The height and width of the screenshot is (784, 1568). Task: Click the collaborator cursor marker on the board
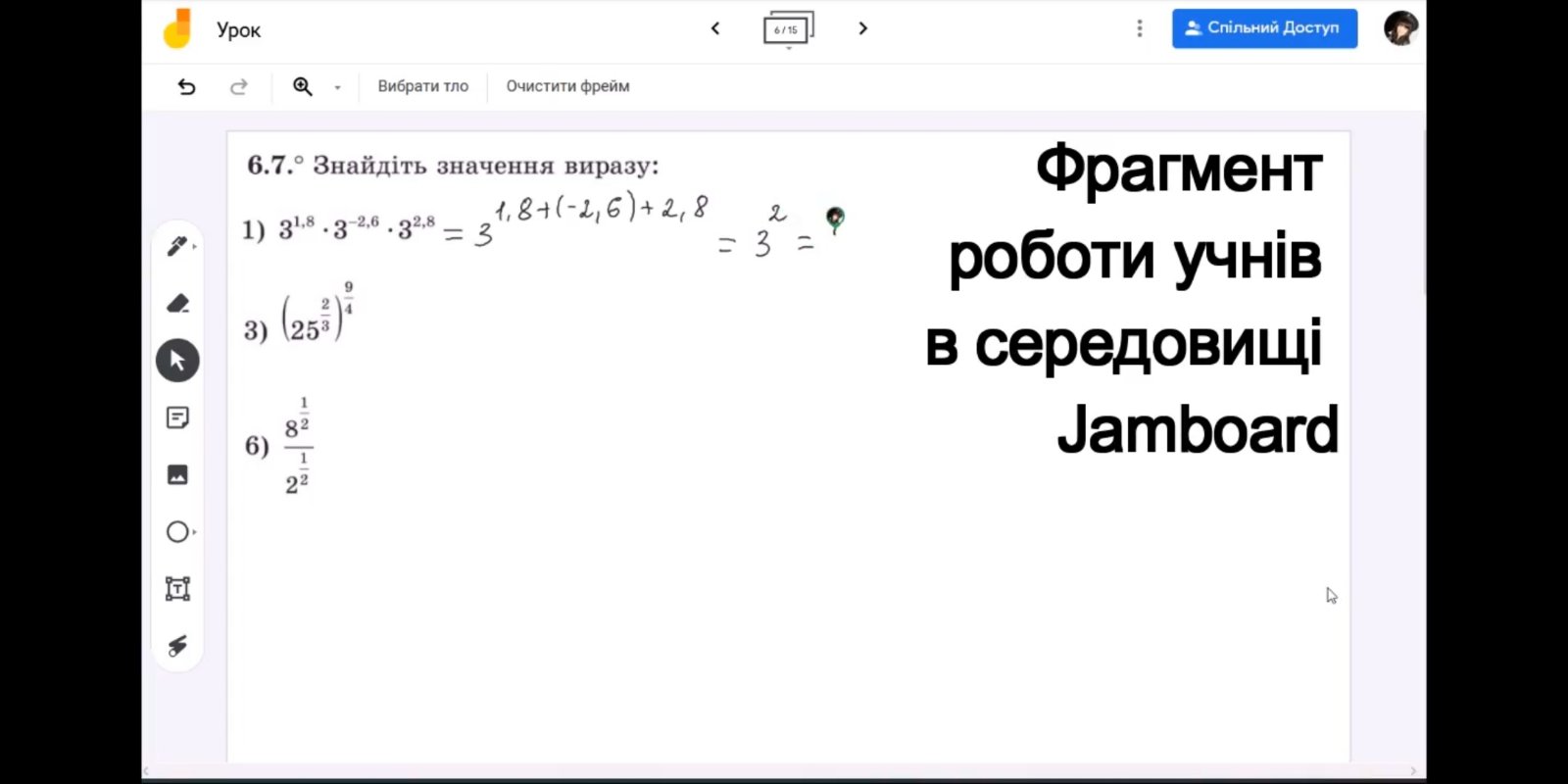tap(835, 220)
